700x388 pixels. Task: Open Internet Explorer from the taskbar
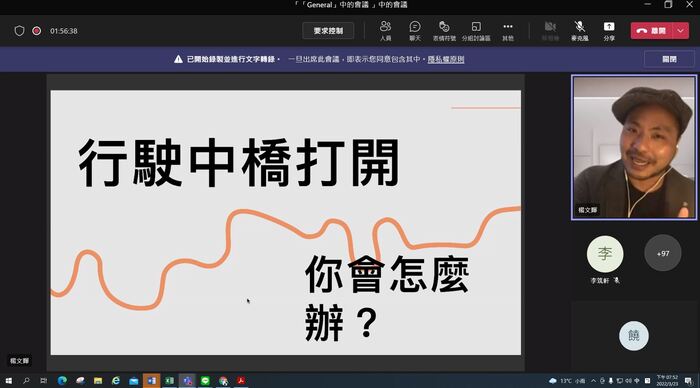click(116, 381)
